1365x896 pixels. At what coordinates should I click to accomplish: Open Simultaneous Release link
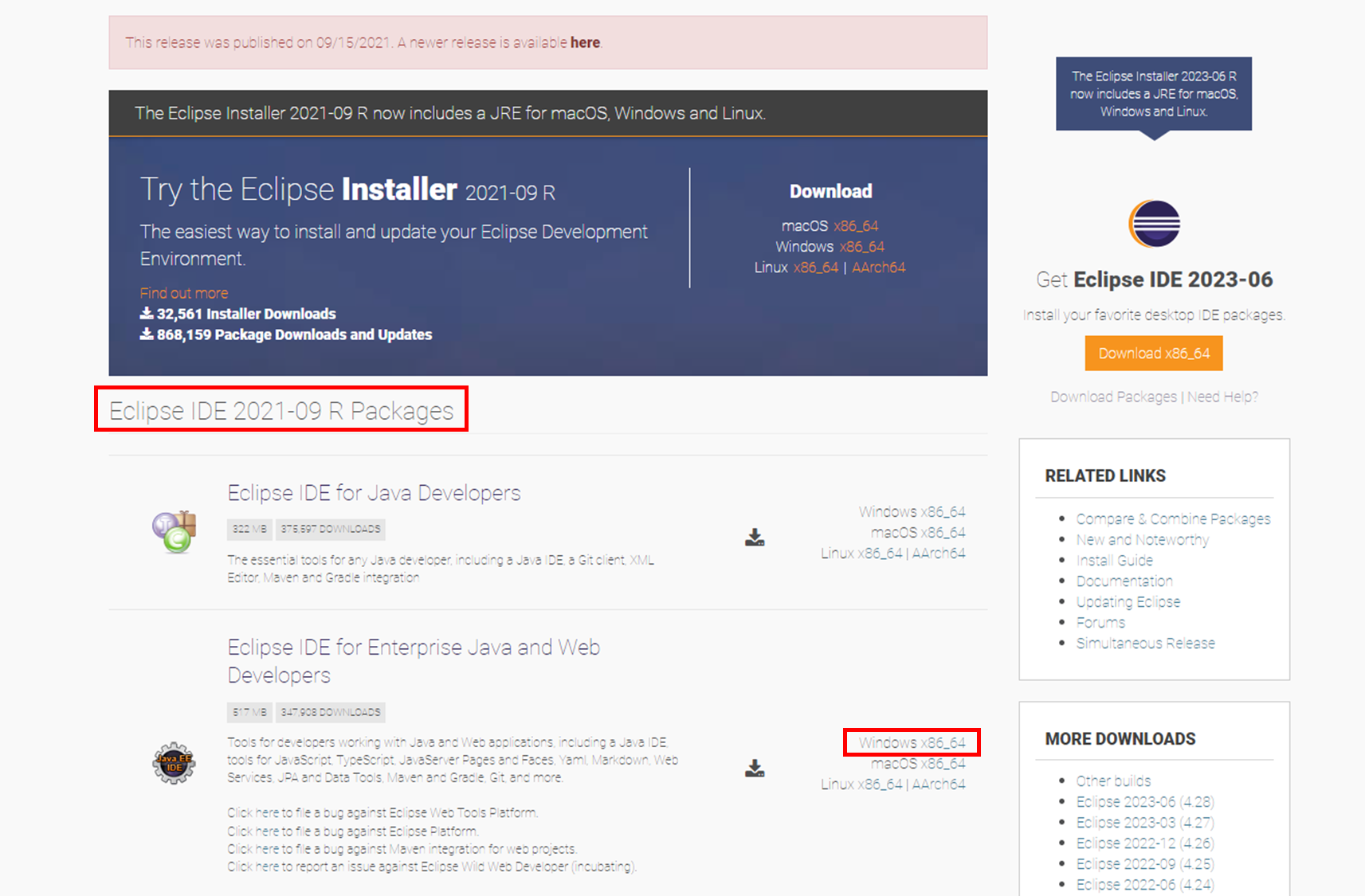pyautogui.click(x=1145, y=643)
